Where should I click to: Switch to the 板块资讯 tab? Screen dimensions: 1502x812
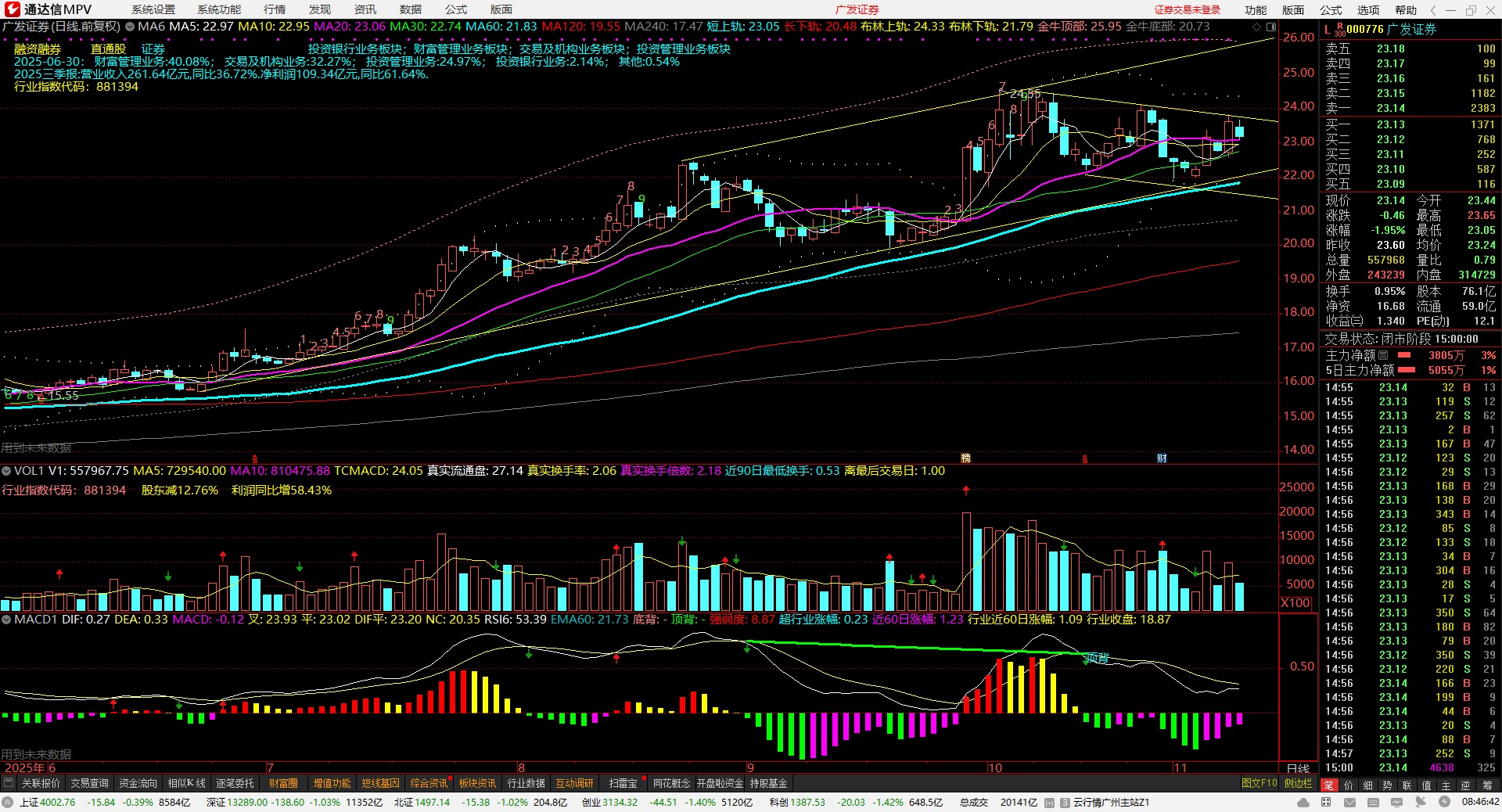point(477,783)
